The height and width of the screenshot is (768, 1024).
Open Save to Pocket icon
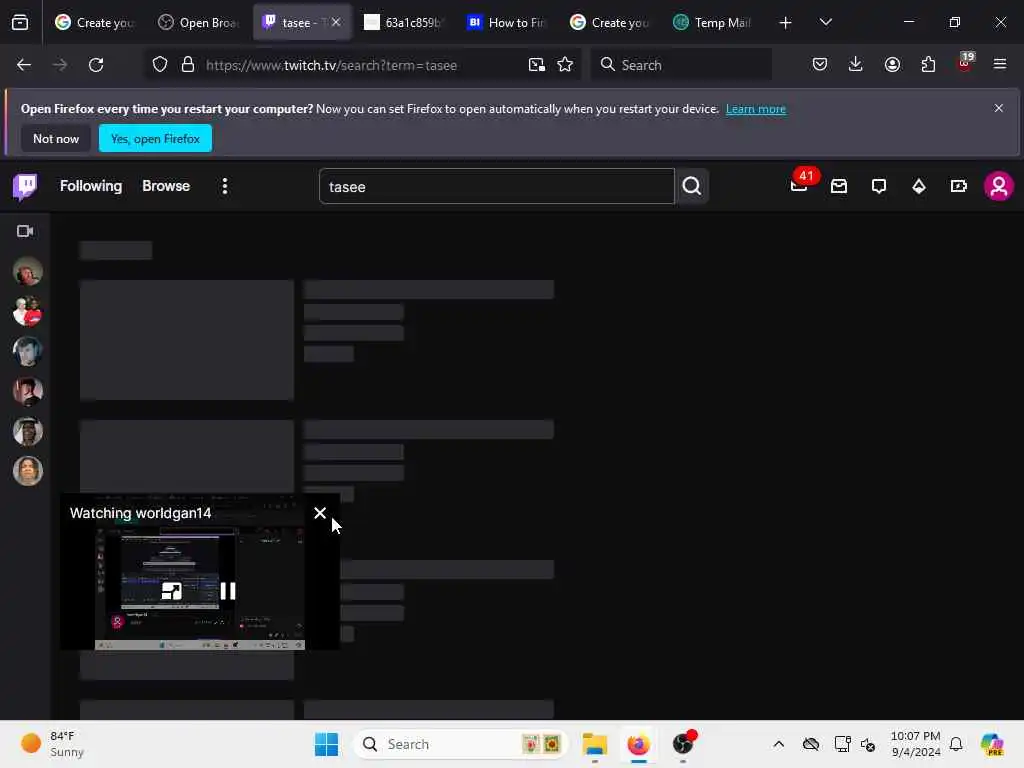click(x=820, y=65)
